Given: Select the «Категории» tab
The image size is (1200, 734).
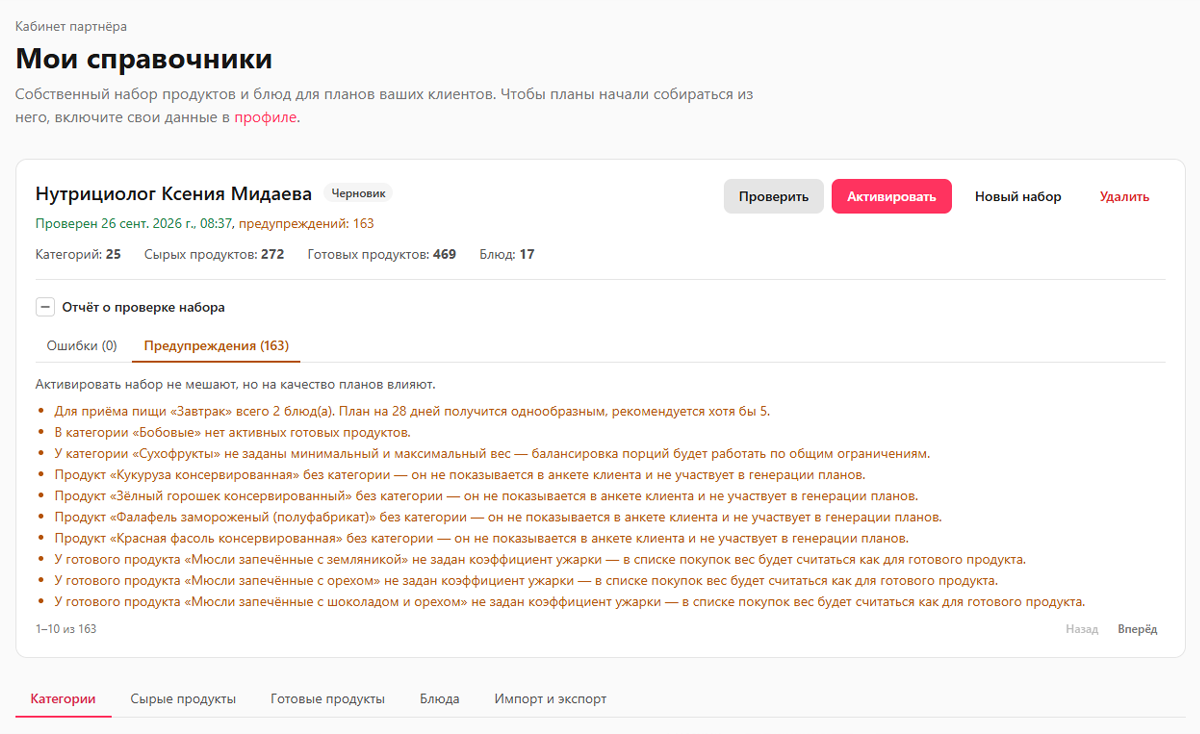Looking at the screenshot, I should point(63,699).
